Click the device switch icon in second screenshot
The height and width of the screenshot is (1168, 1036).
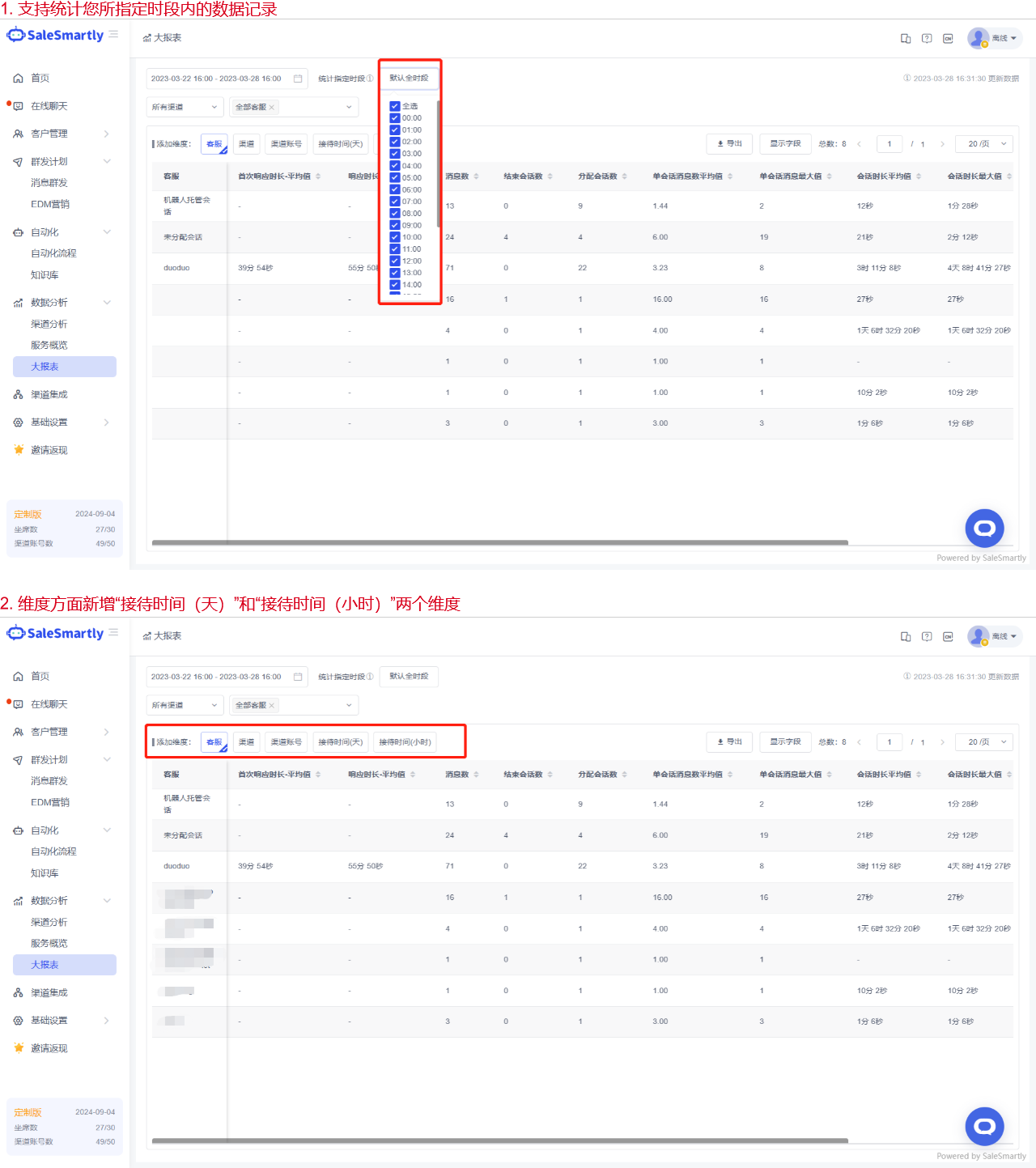click(906, 637)
